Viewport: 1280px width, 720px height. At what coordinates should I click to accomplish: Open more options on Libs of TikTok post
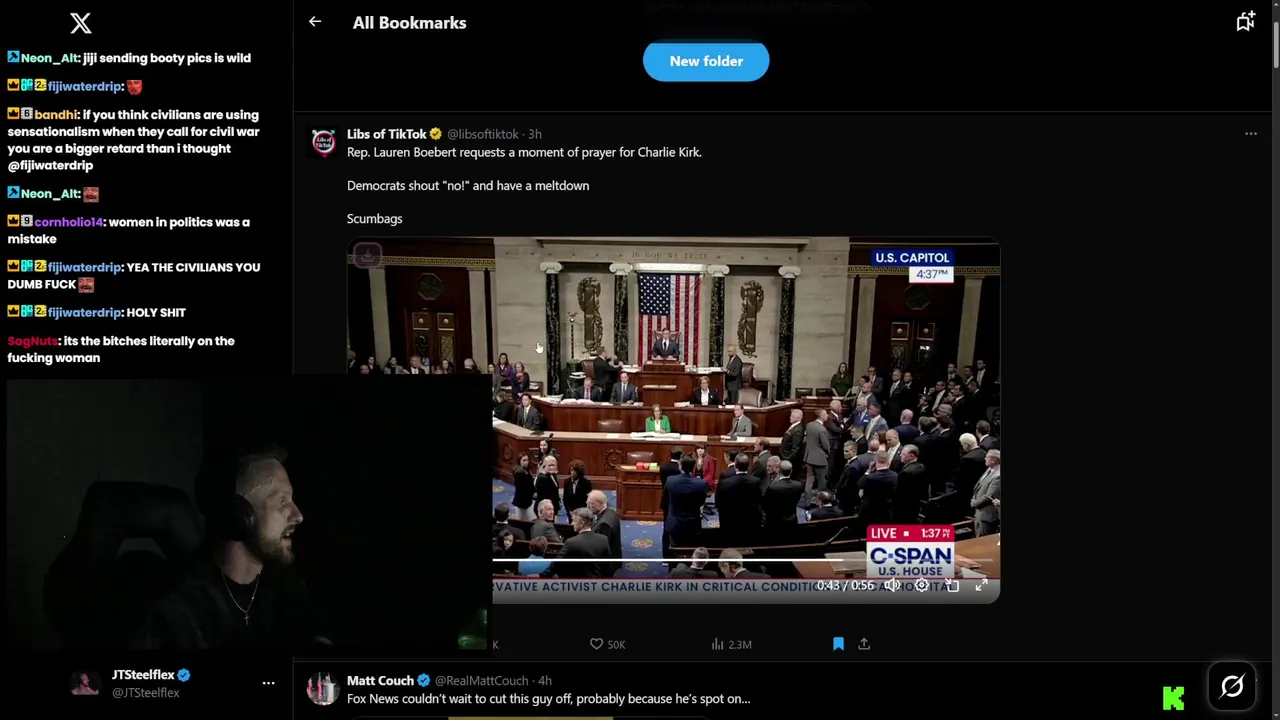pyautogui.click(x=1250, y=133)
